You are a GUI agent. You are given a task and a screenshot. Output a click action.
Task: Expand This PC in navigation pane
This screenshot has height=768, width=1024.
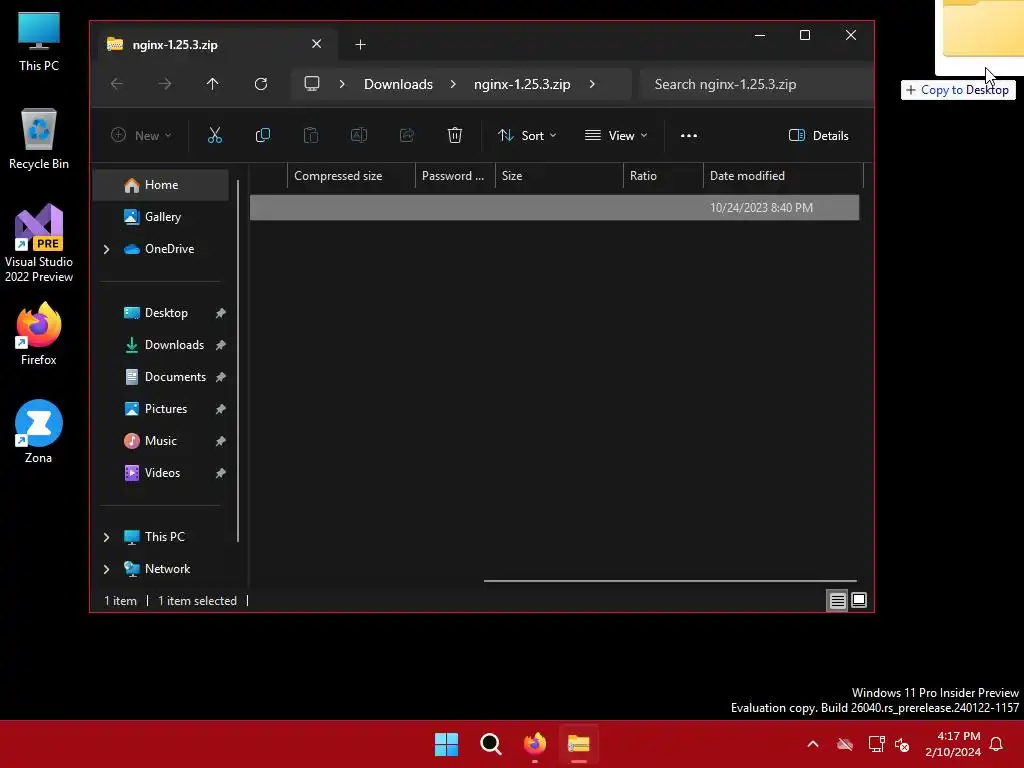(x=106, y=537)
